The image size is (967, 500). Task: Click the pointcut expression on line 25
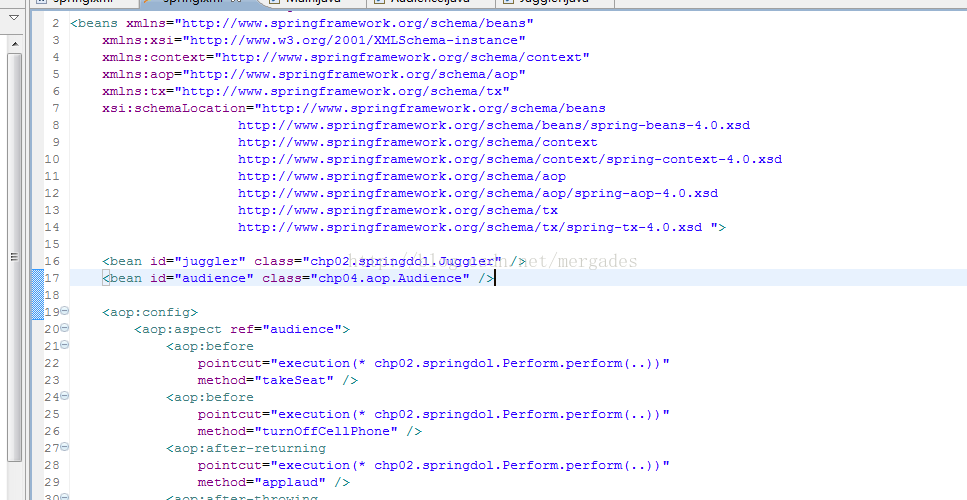coord(434,414)
